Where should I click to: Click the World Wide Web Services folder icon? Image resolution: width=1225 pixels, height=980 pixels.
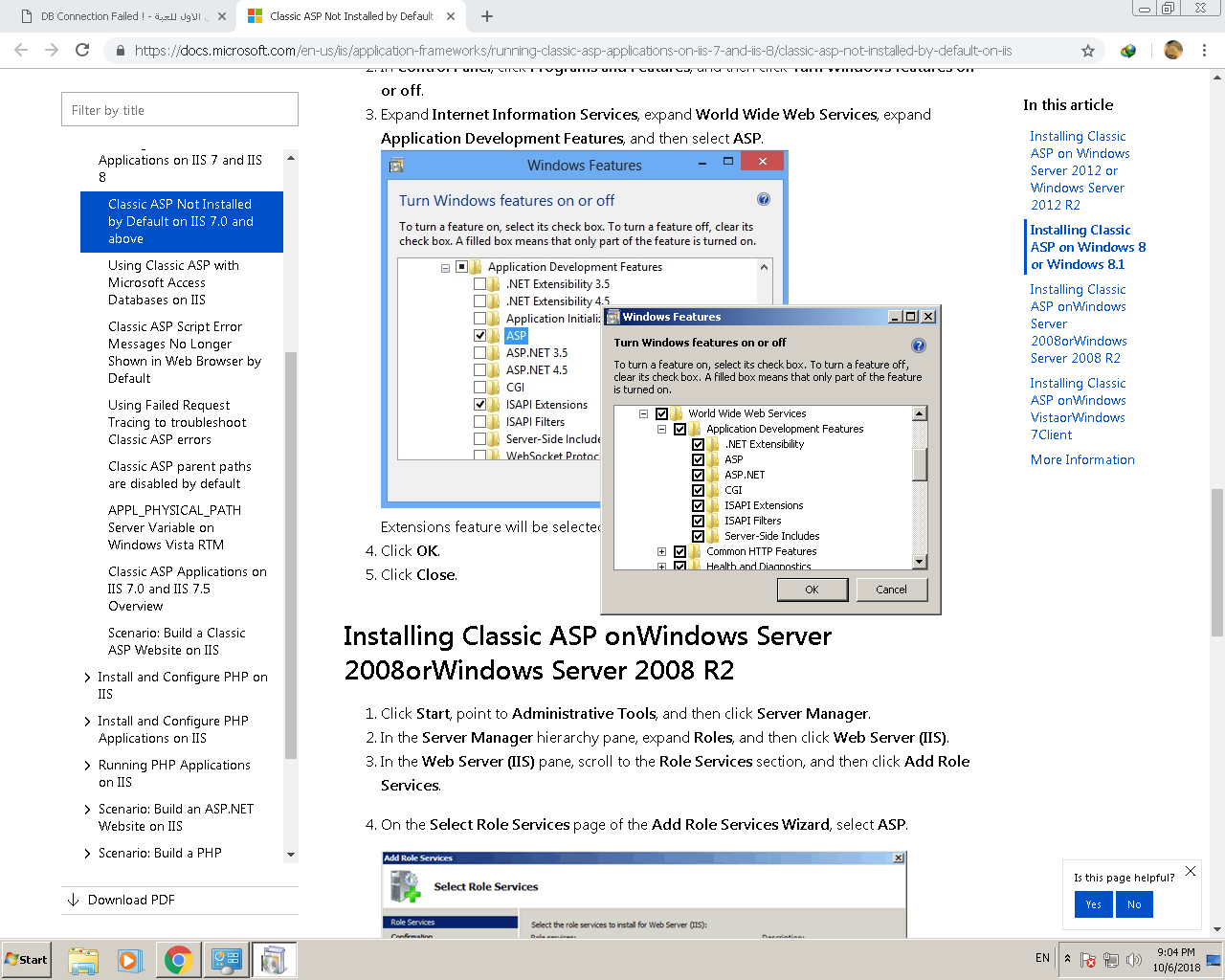pyautogui.click(x=677, y=413)
